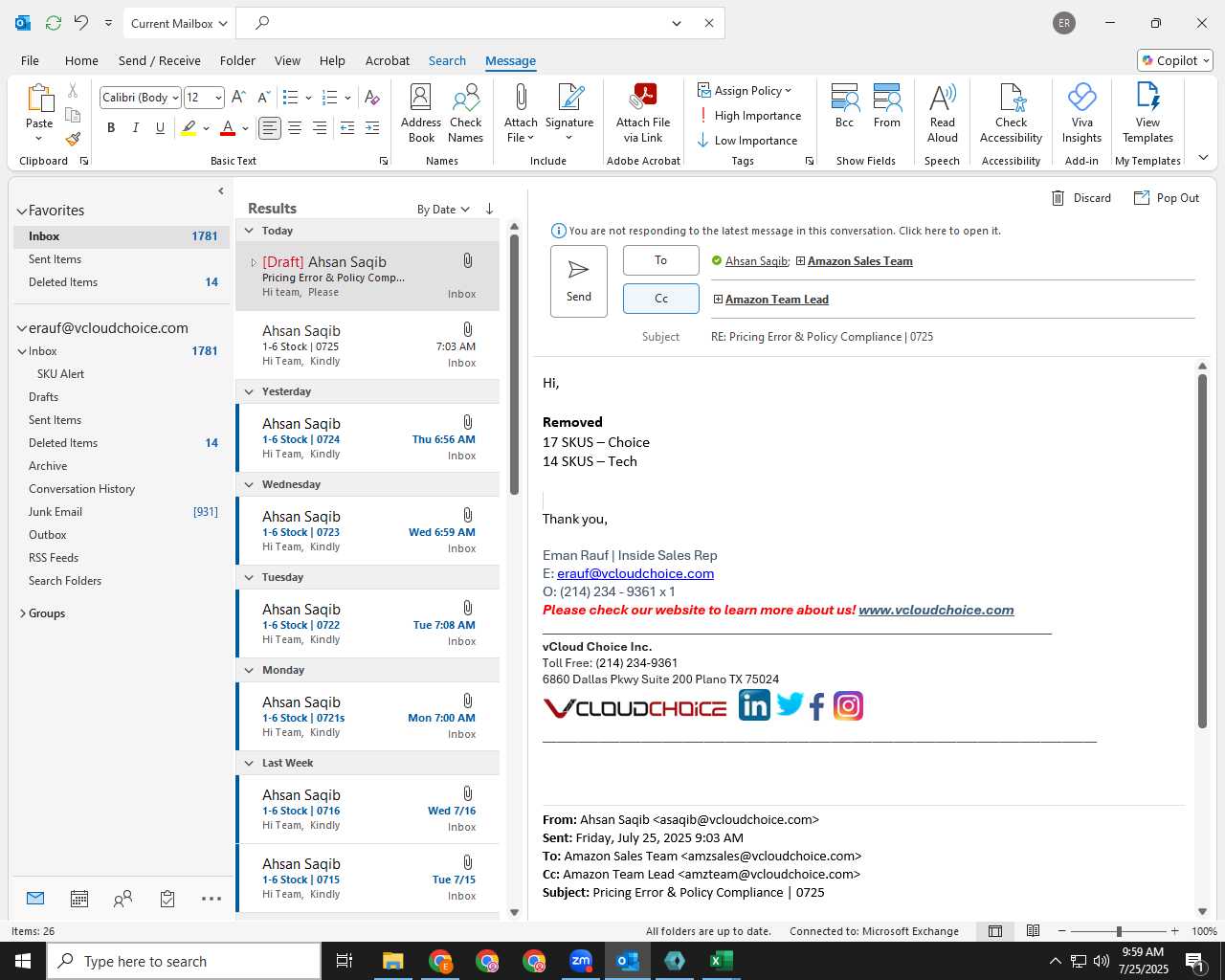The height and width of the screenshot is (980, 1225).
Task: Run Check Accessibility
Action: coord(1012,113)
